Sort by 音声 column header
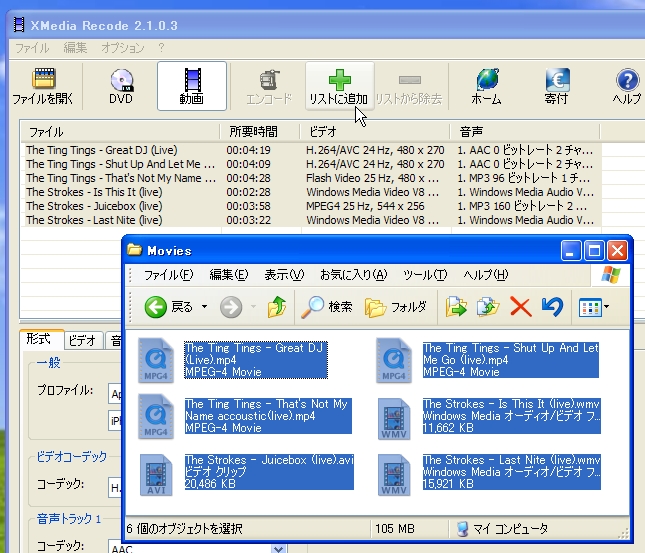 click(x=525, y=132)
